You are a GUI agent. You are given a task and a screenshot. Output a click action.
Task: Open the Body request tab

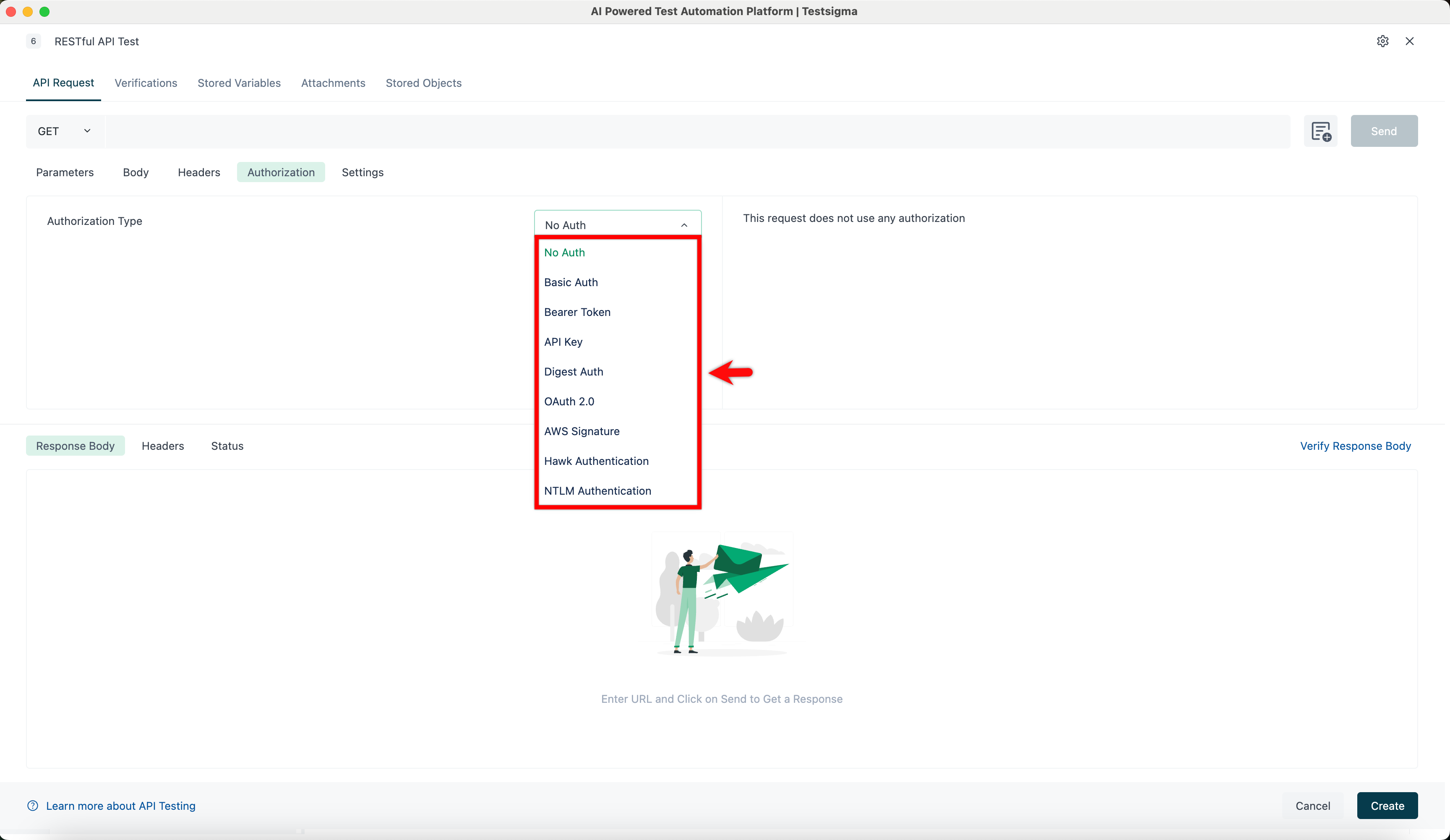click(x=135, y=172)
